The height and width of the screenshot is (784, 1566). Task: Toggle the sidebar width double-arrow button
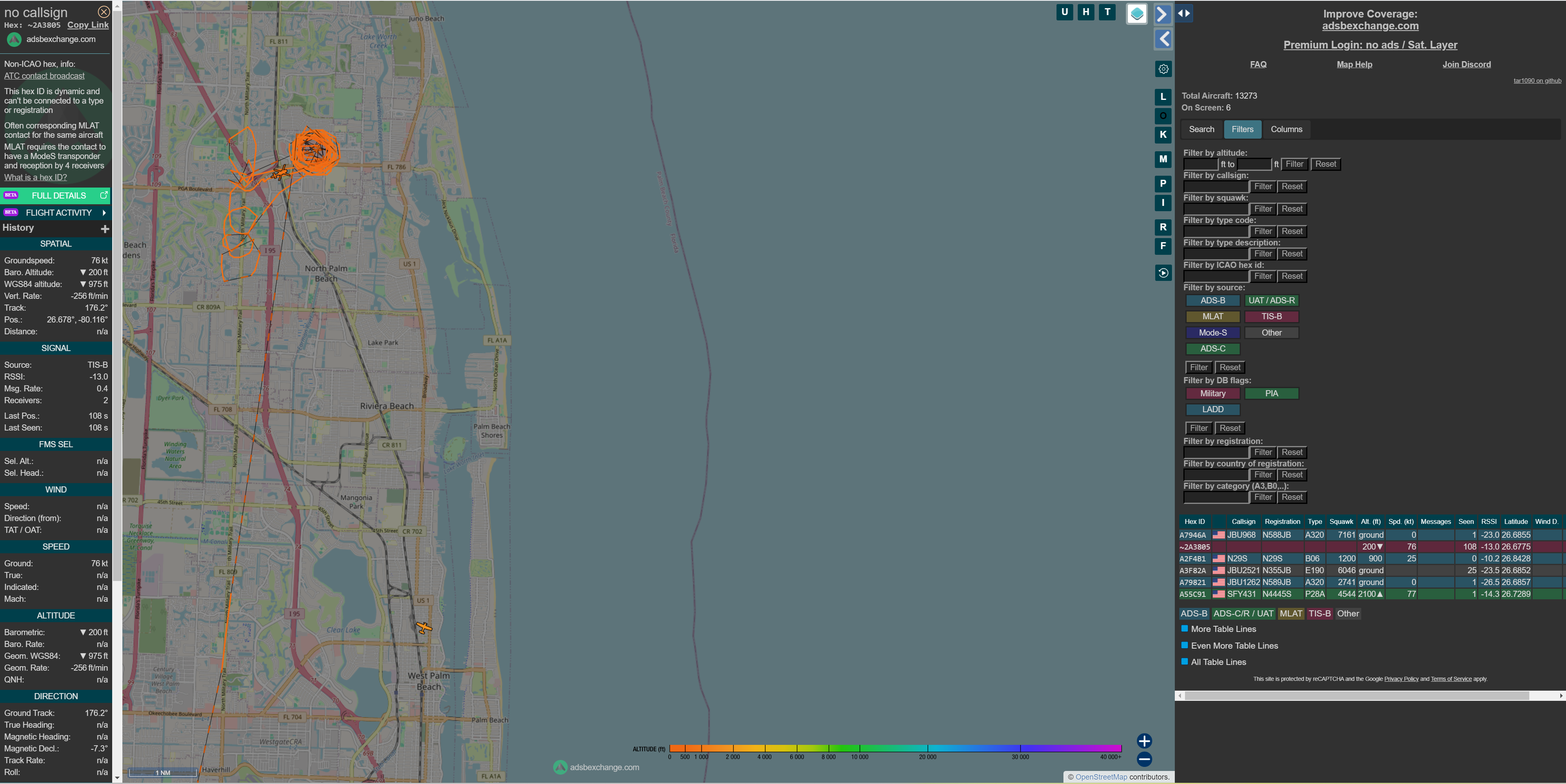(1184, 13)
